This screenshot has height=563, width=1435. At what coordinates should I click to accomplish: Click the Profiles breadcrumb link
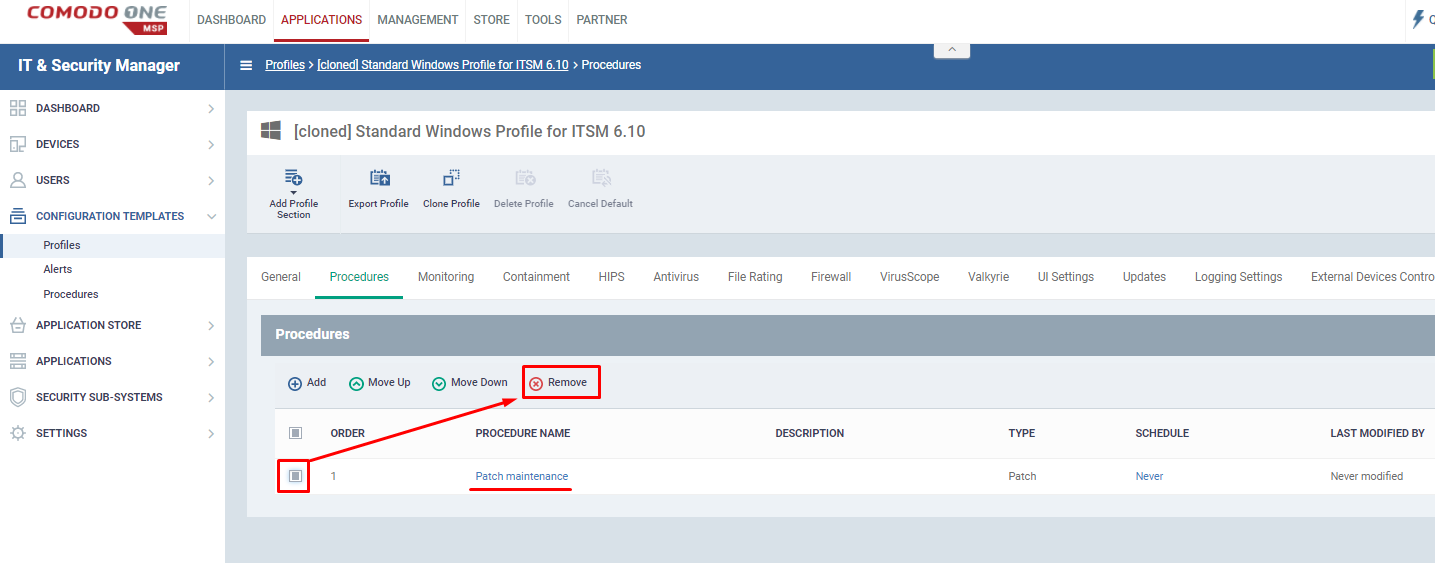[285, 65]
